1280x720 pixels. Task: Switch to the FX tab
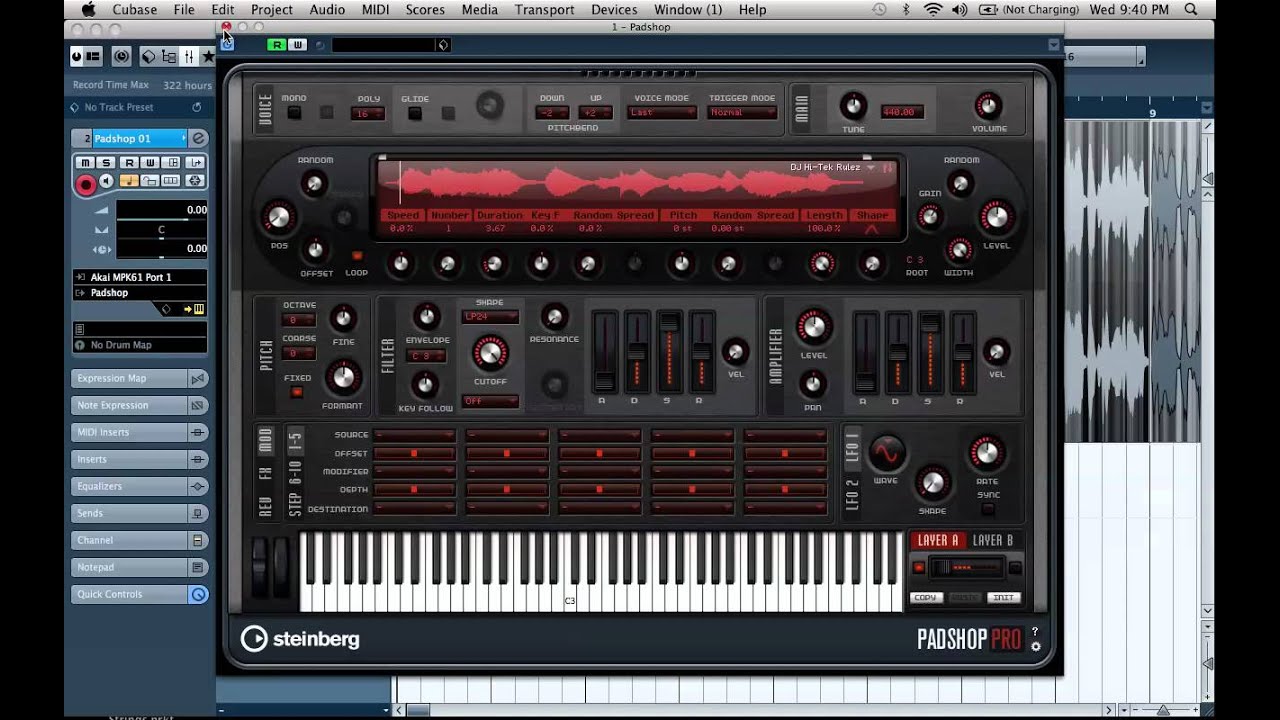coord(266,473)
